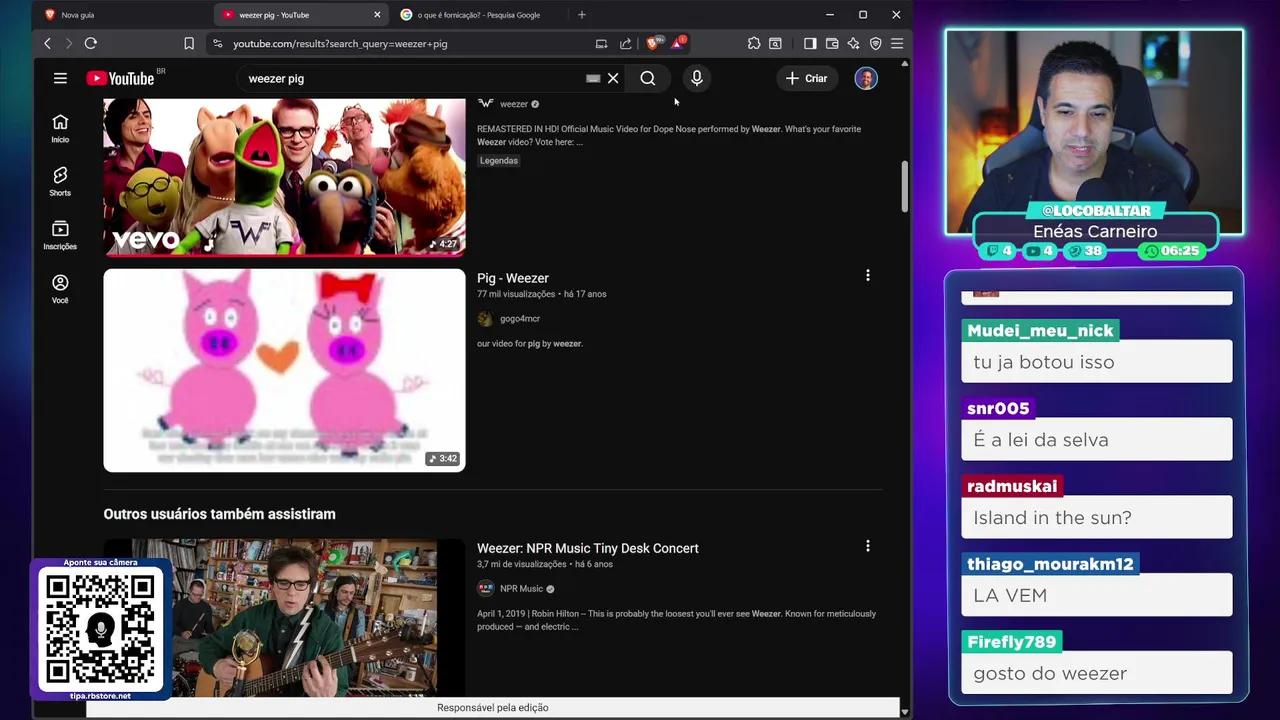1280x720 pixels.
Task: Open the pink pigs video thumbnail
Action: (x=284, y=370)
